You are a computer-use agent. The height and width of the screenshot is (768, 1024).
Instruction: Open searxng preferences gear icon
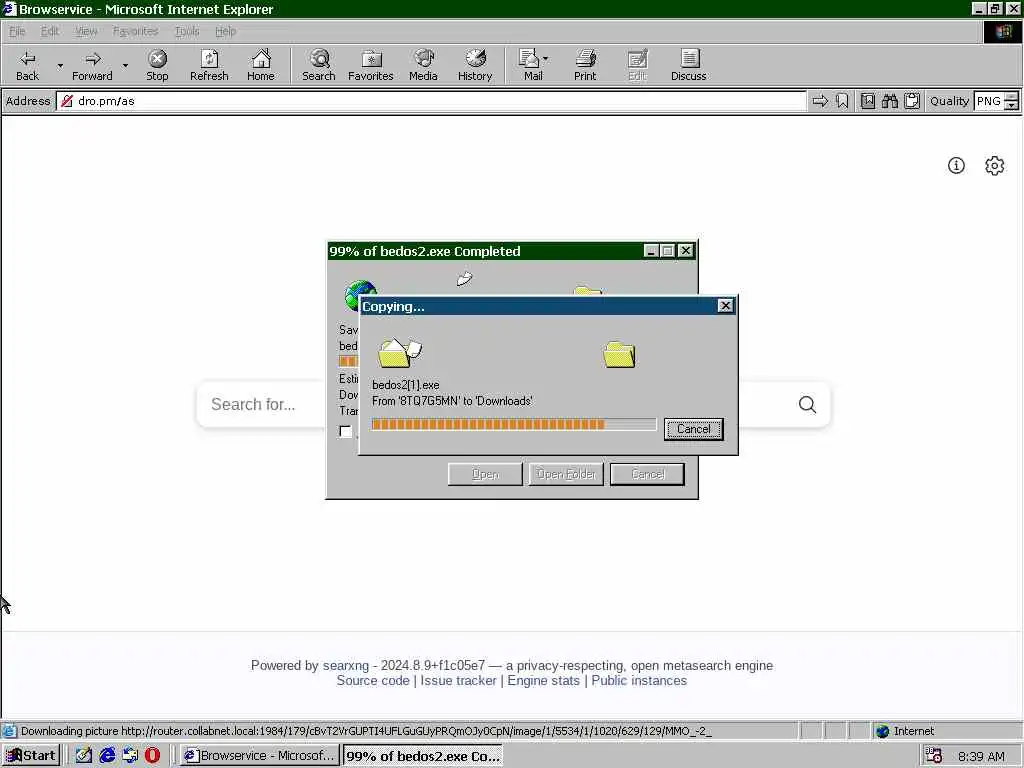pyautogui.click(x=994, y=165)
